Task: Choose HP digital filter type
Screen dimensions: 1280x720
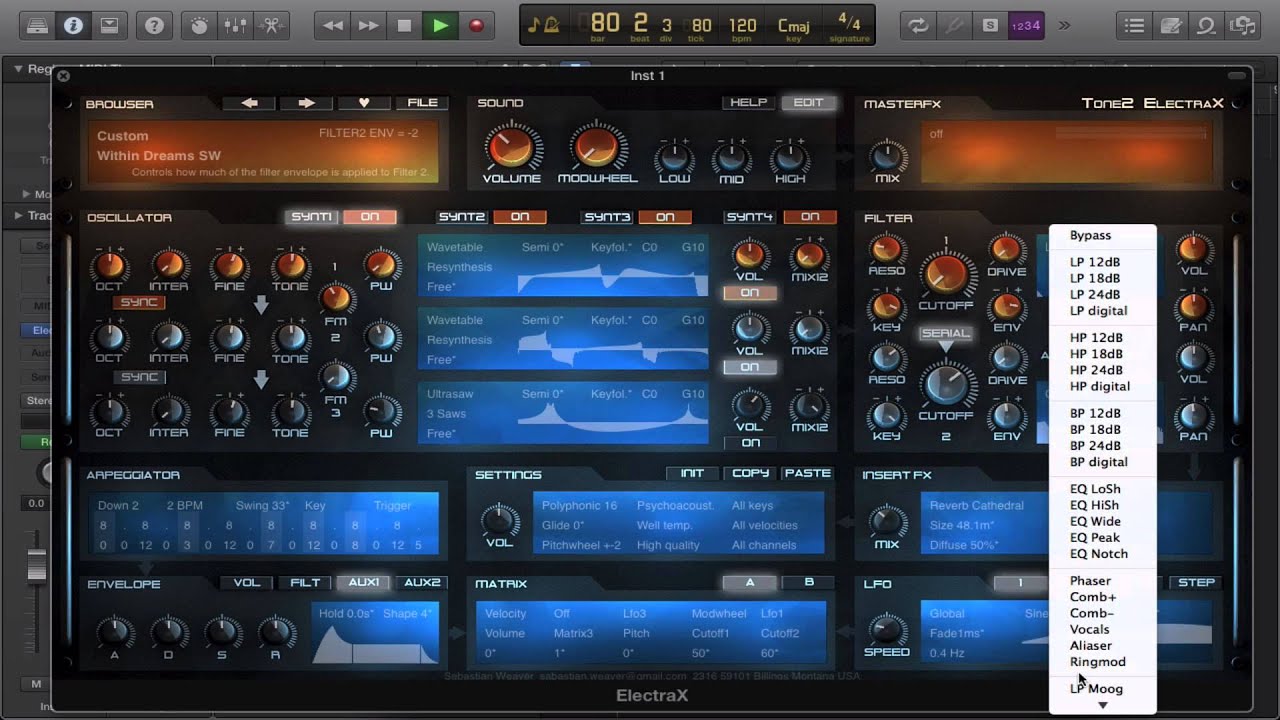Action: coord(1102,386)
